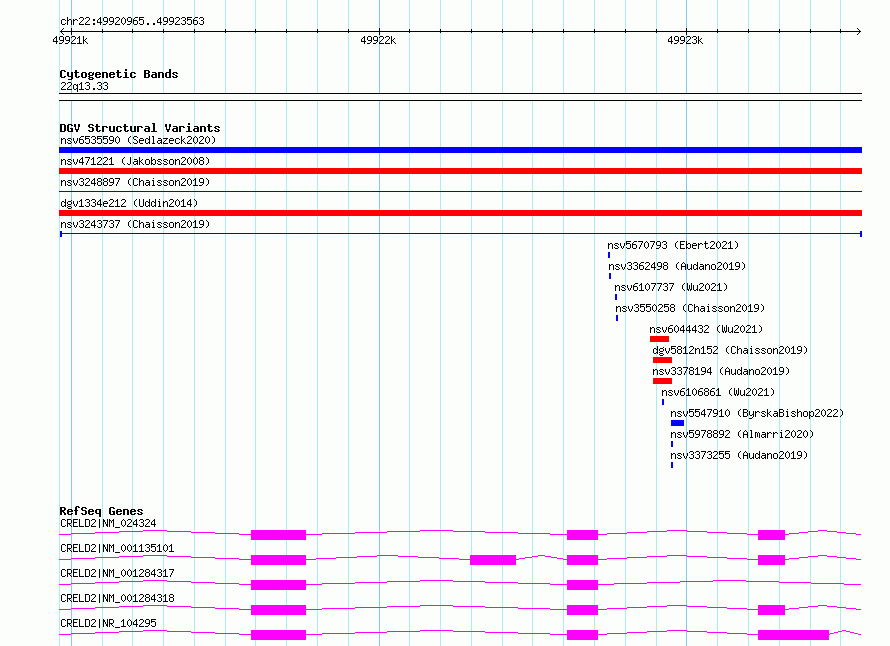890x646 pixels.
Task: Click gene label CRELD2|NR_104295
Action: pos(108,623)
